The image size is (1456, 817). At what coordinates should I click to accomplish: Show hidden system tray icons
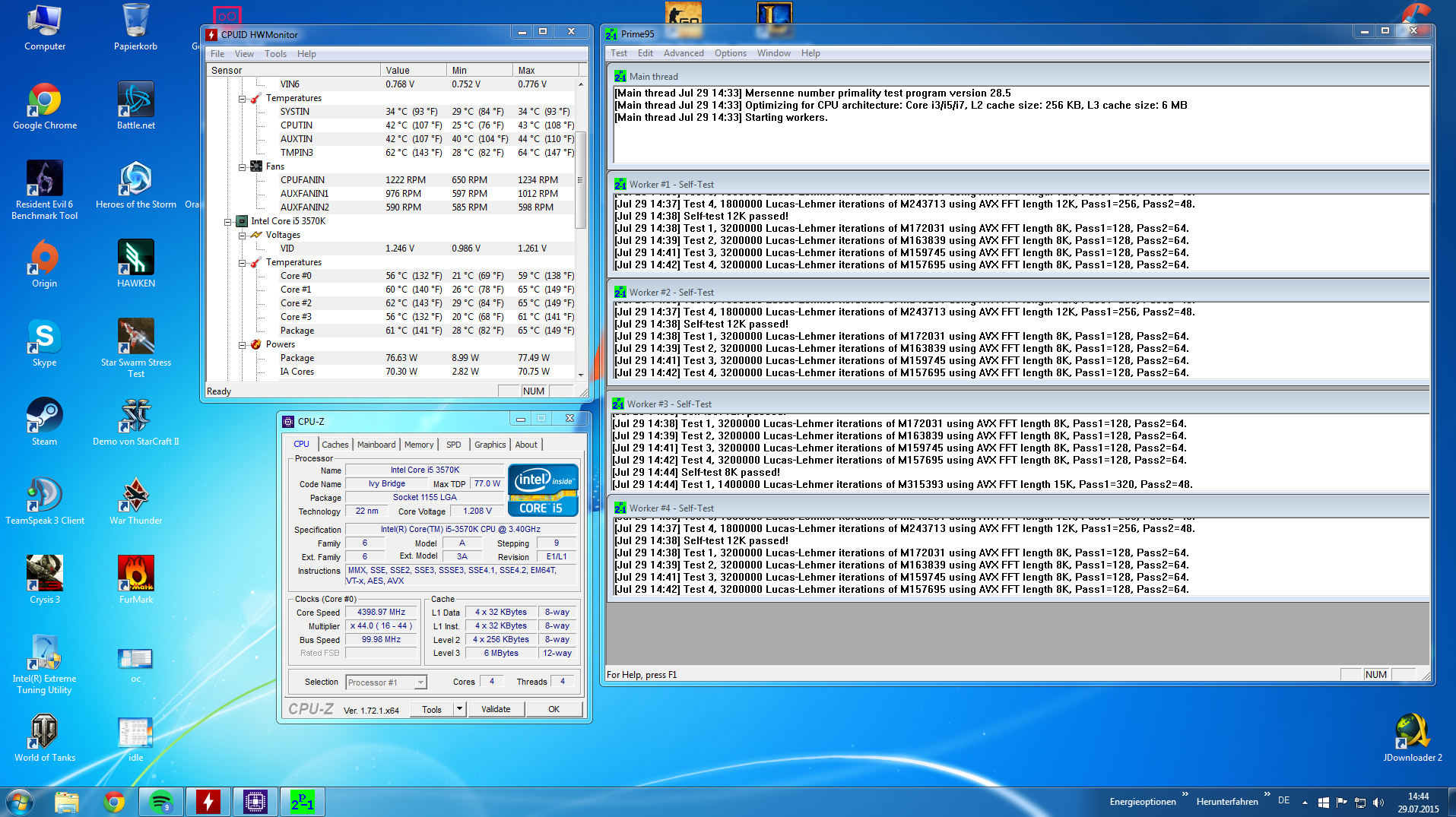pos(1305,803)
